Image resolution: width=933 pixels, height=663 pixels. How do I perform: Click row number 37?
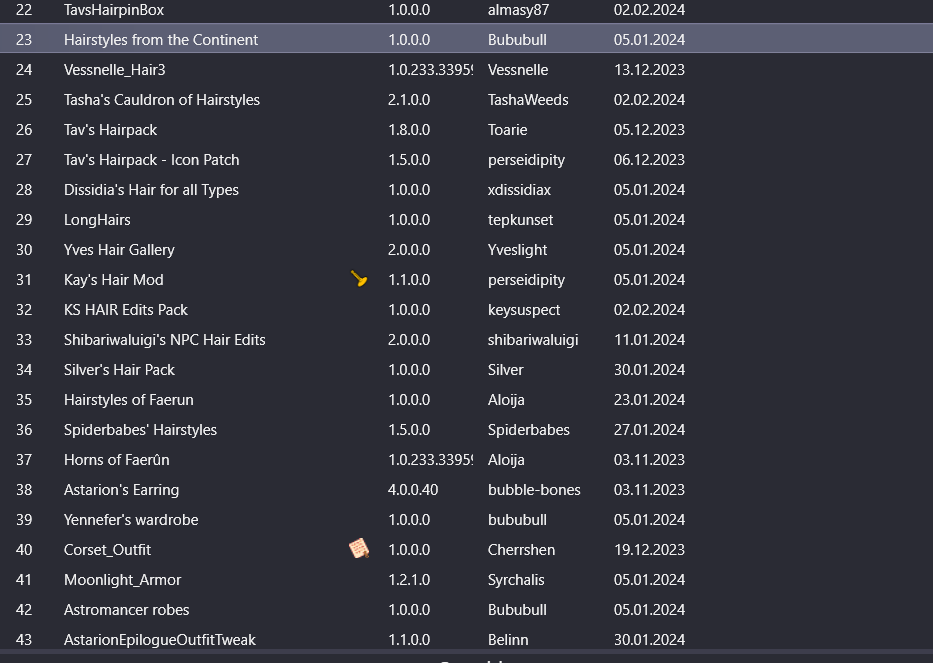pyautogui.click(x=24, y=460)
